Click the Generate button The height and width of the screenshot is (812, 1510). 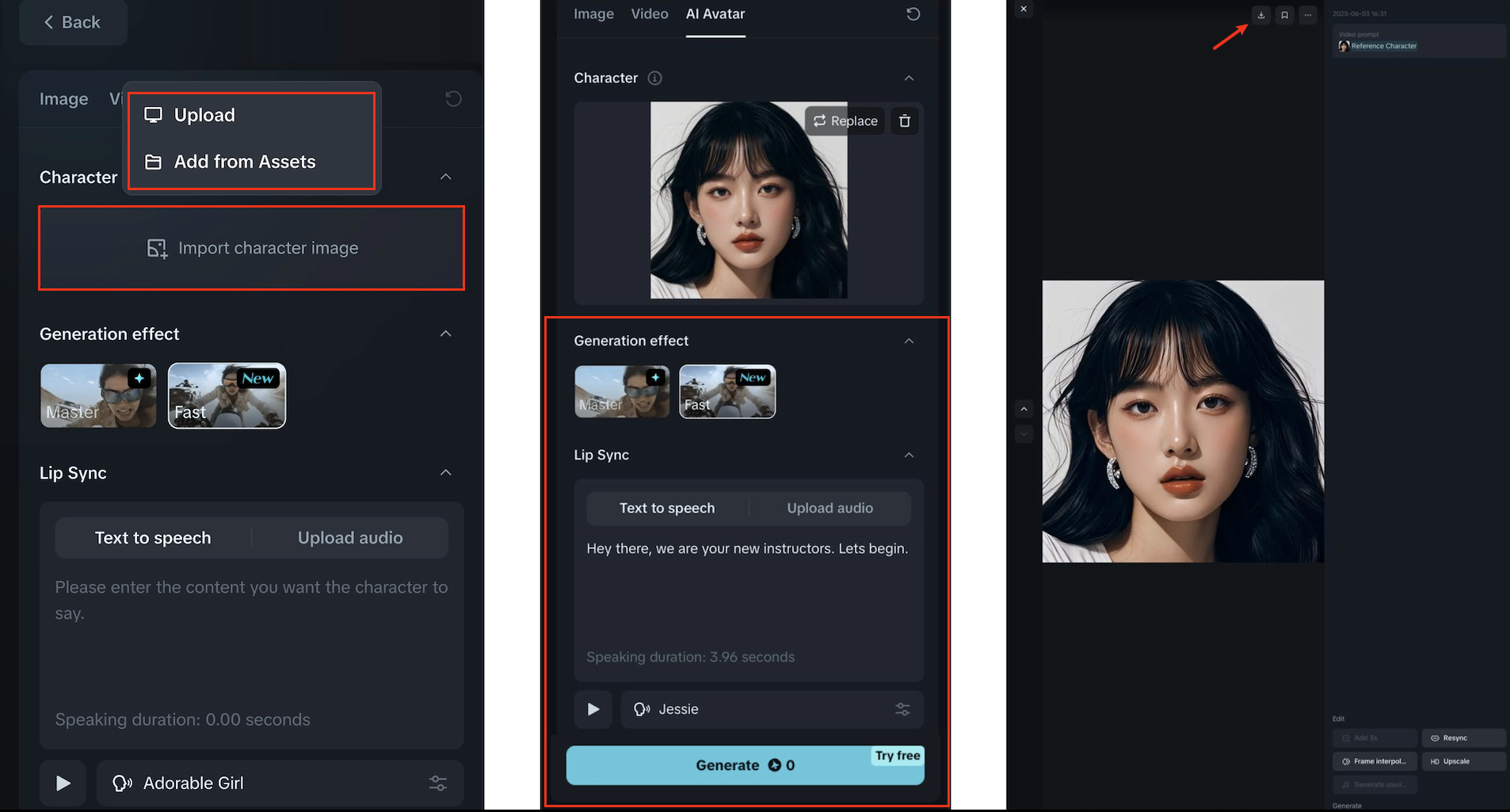tap(745, 764)
